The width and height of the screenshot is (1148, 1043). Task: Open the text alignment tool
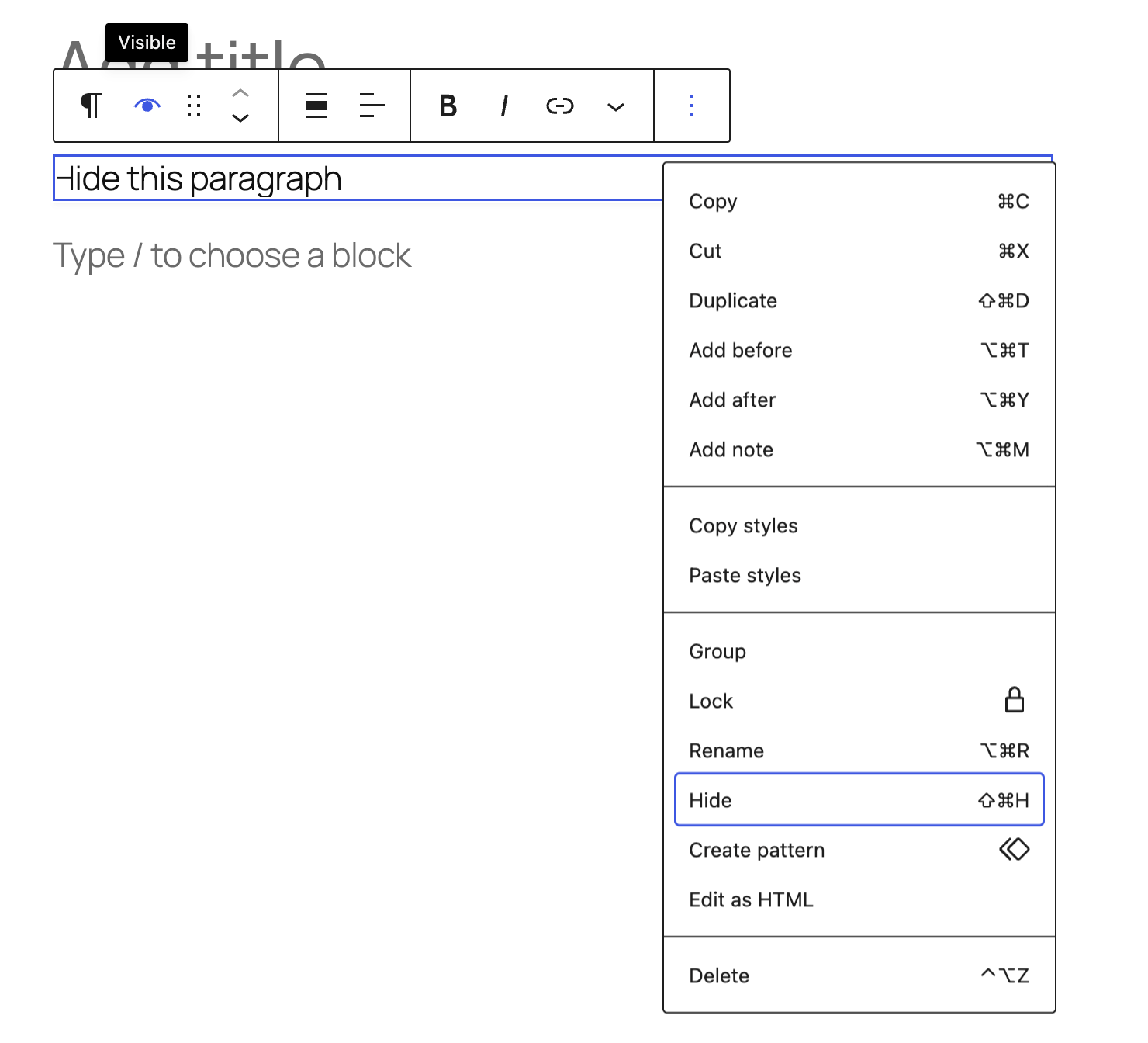[x=372, y=106]
